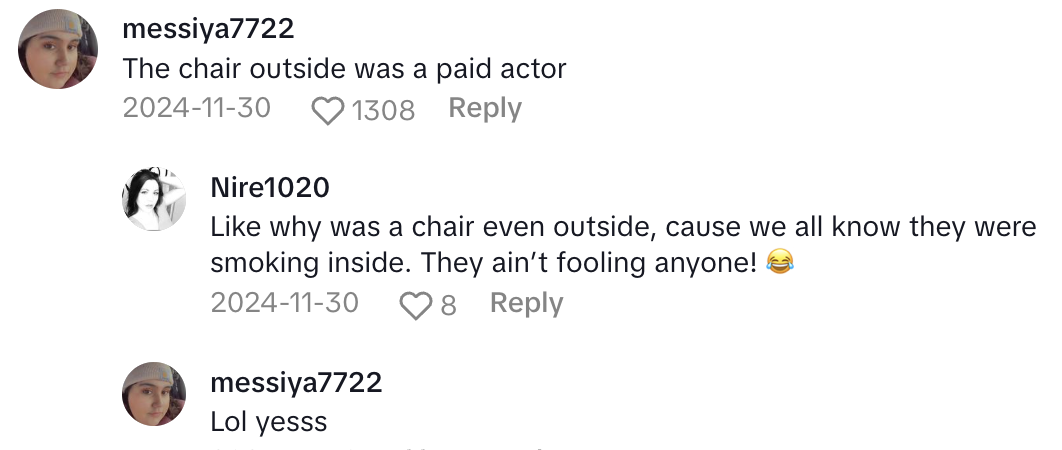Open the messiya7722 username on the top comment

(208, 29)
